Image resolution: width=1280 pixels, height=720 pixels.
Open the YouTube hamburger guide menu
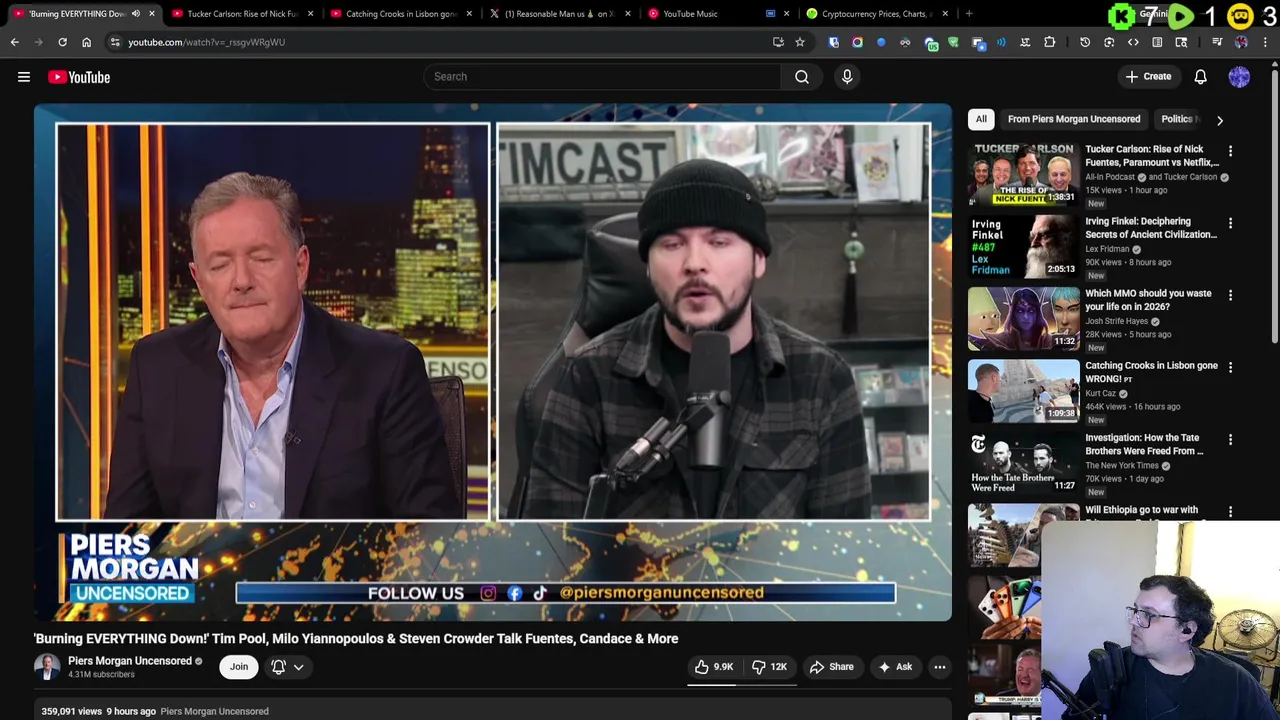pyautogui.click(x=24, y=77)
